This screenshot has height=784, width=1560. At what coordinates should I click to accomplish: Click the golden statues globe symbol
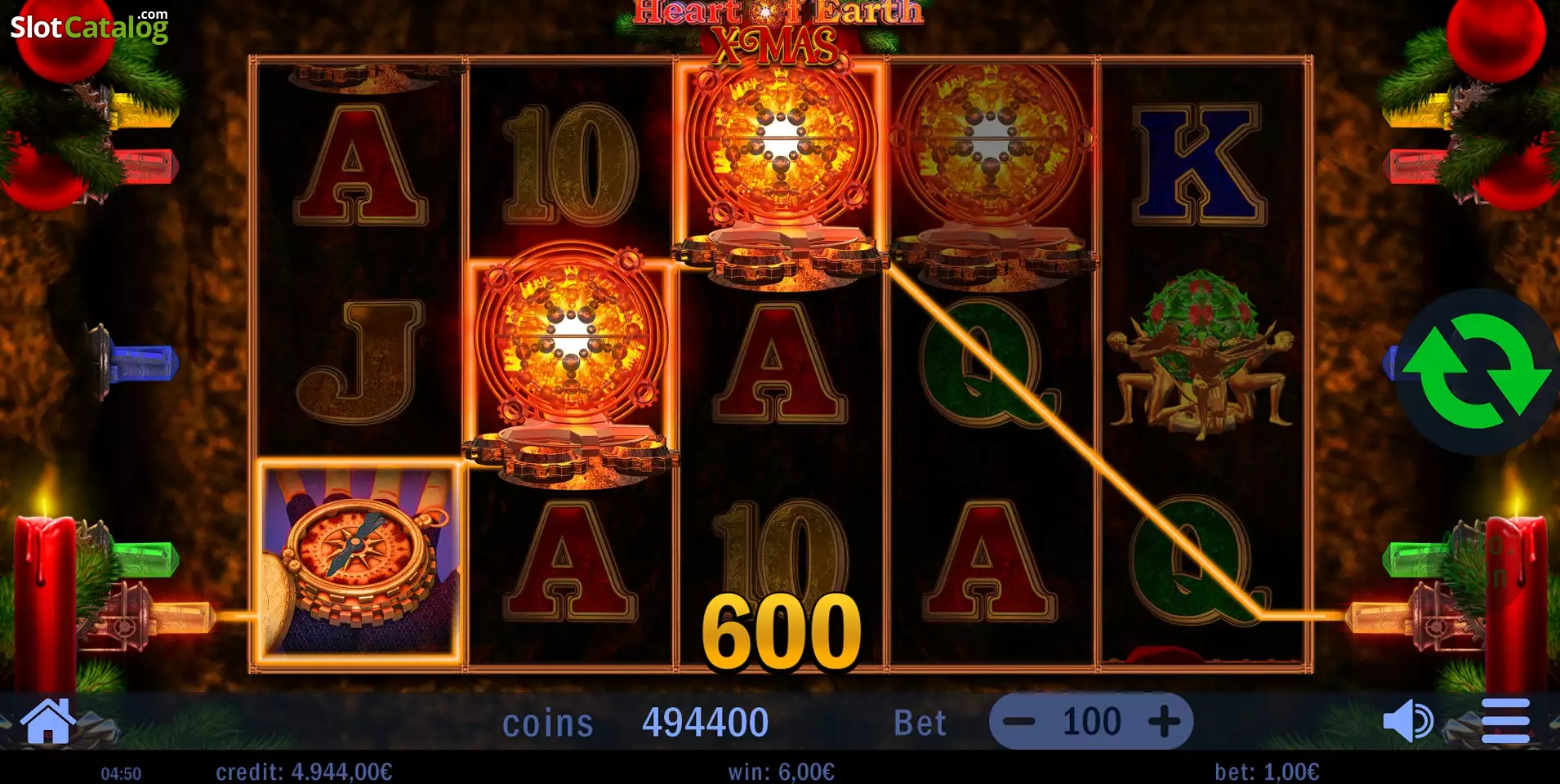pyautogui.click(x=1200, y=355)
